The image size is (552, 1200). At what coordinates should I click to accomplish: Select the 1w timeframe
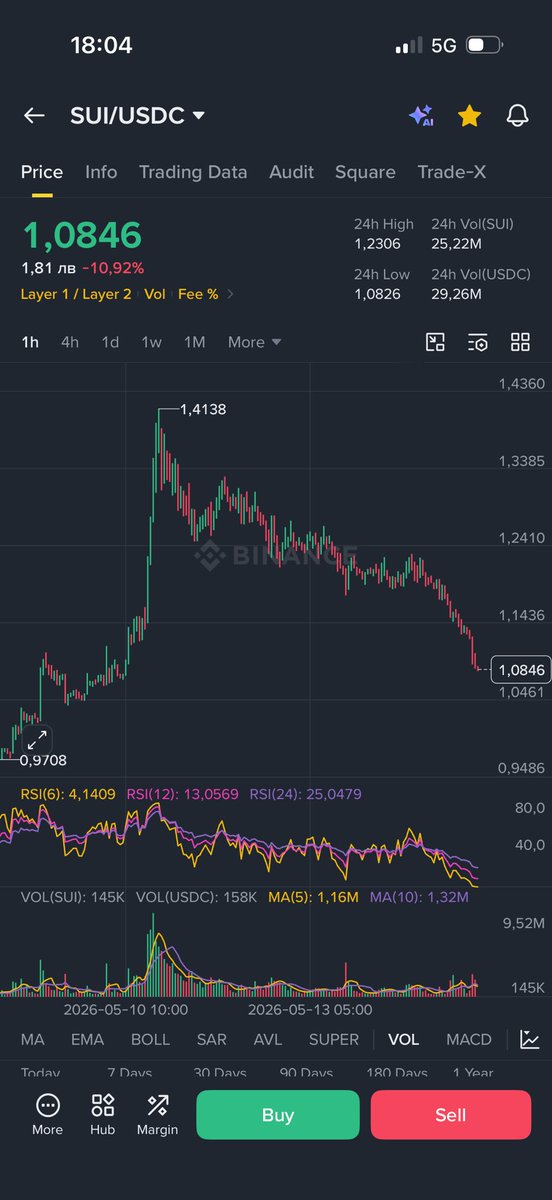point(151,342)
